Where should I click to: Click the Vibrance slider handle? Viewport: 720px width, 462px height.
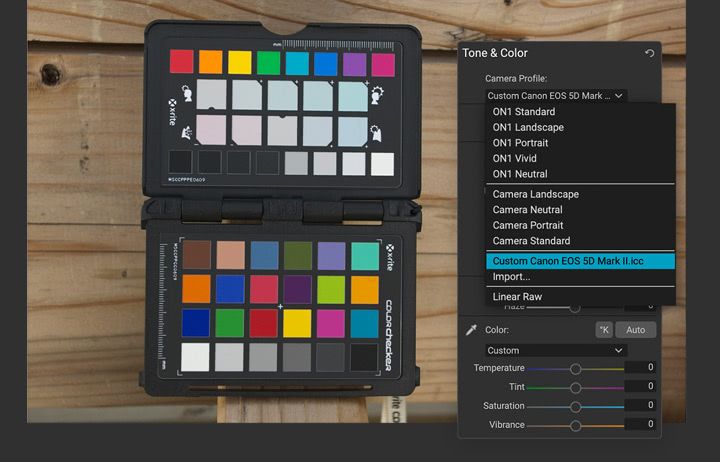click(575, 426)
